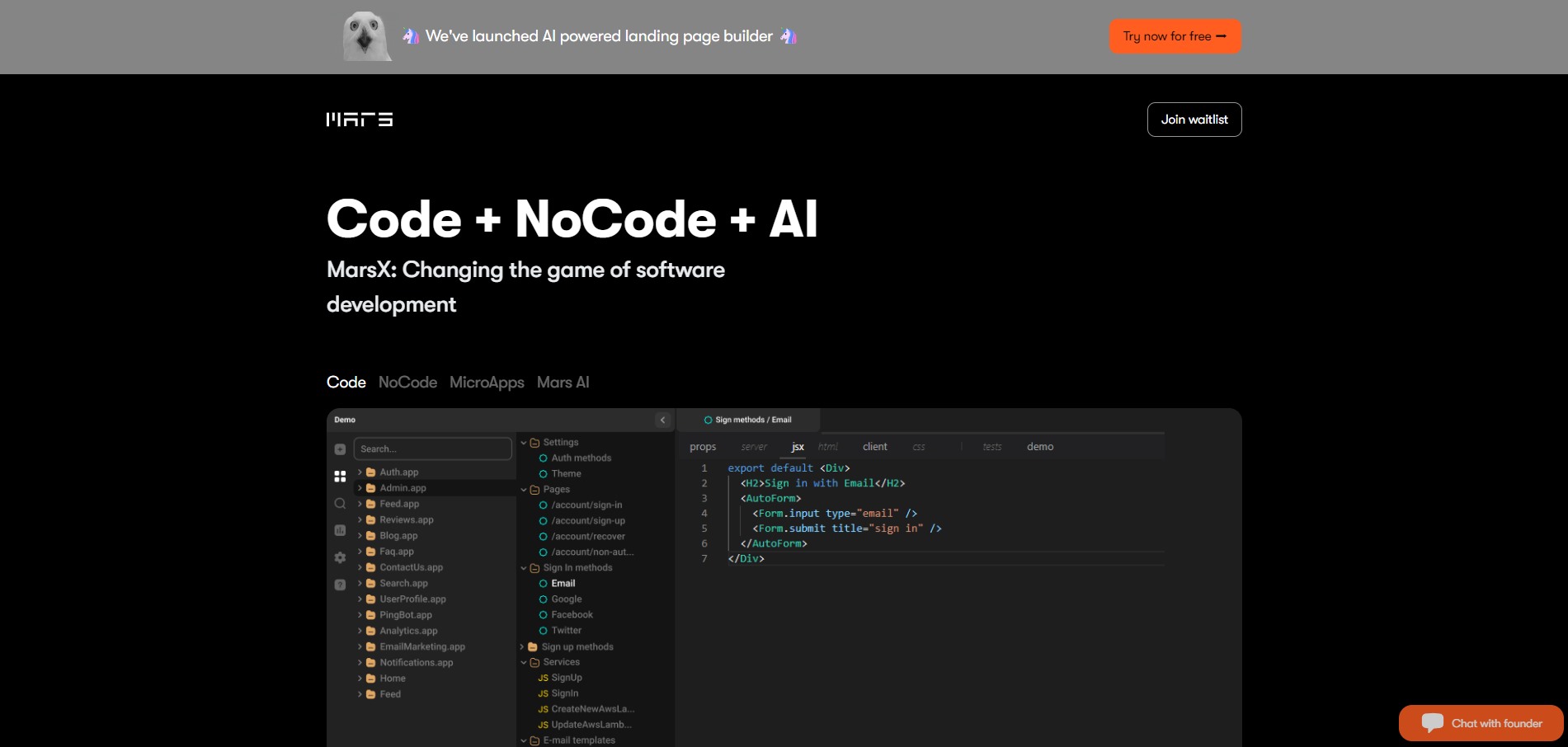Switch to the MicroApps tab
Image resolution: width=1568 pixels, height=747 pixels.
tap(487, 383)
